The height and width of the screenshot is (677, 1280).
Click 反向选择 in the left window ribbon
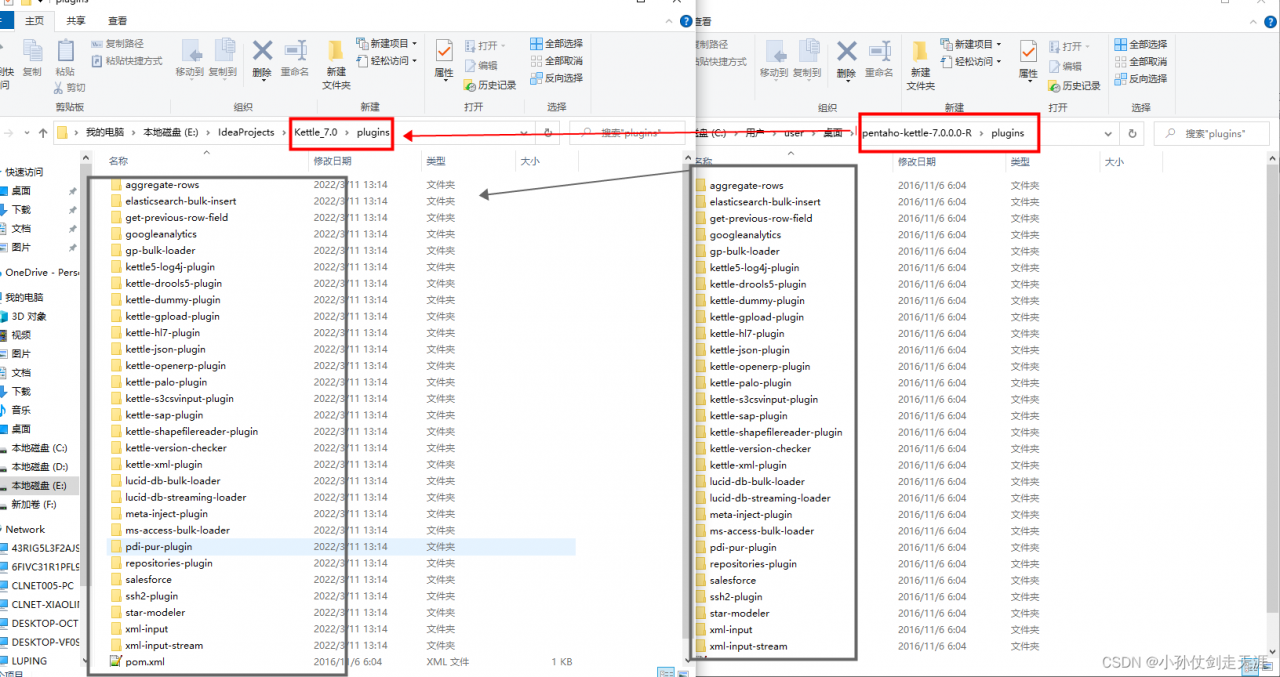pyautogui.click(x=556, y=78)
